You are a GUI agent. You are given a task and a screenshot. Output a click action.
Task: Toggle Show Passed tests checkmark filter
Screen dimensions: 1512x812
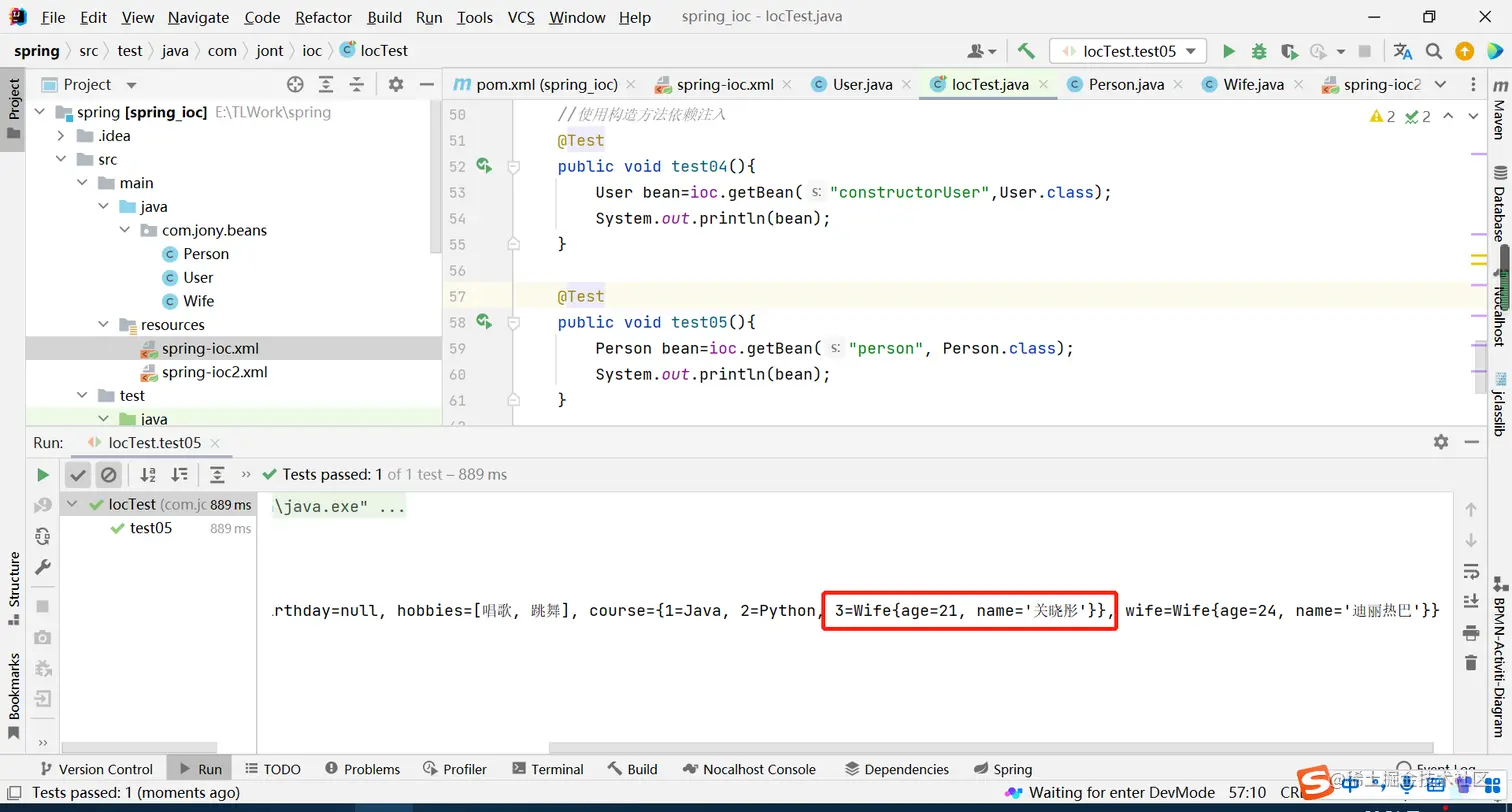[78, 475]
